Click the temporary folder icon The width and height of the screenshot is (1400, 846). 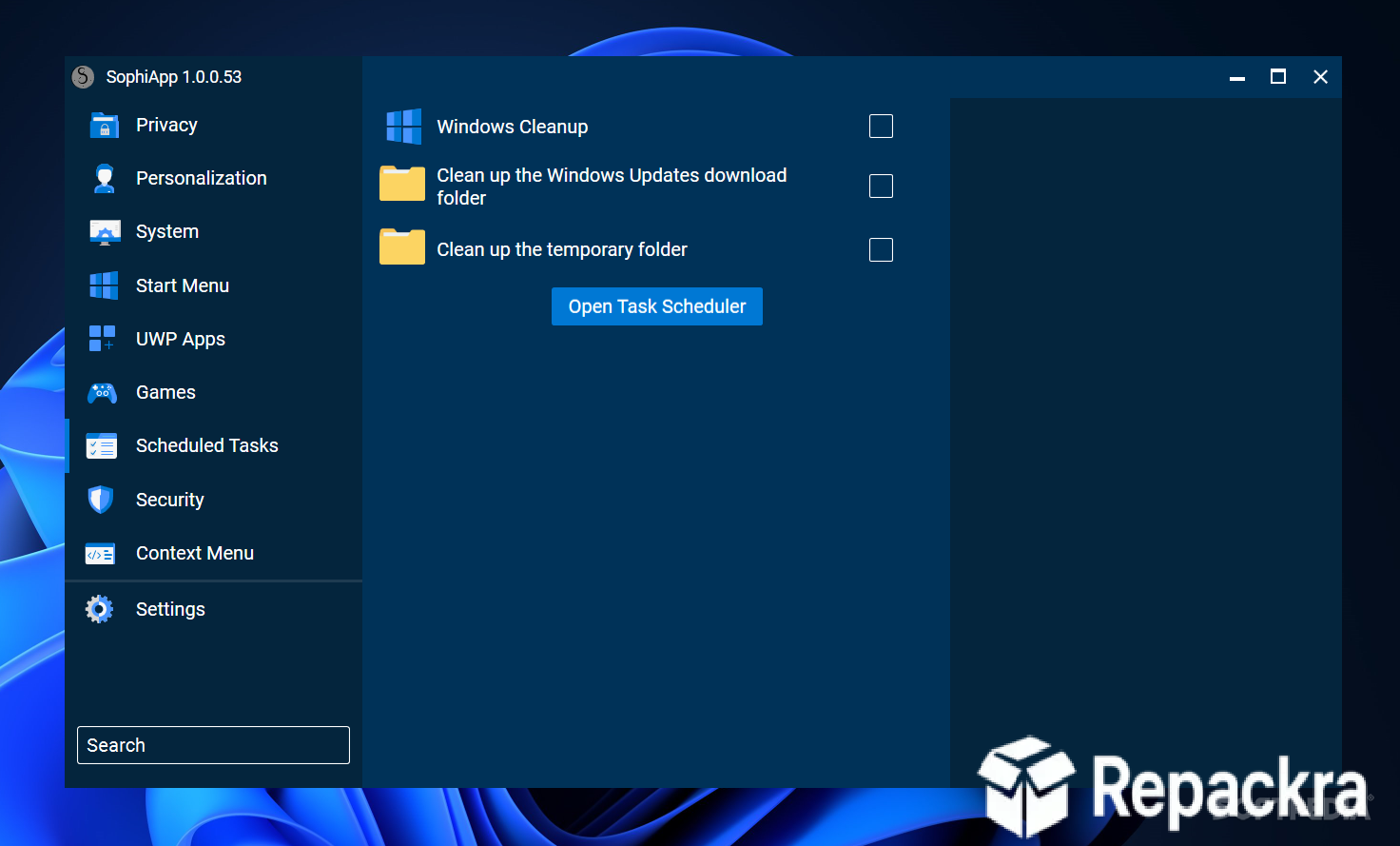[x=402, y=246]
